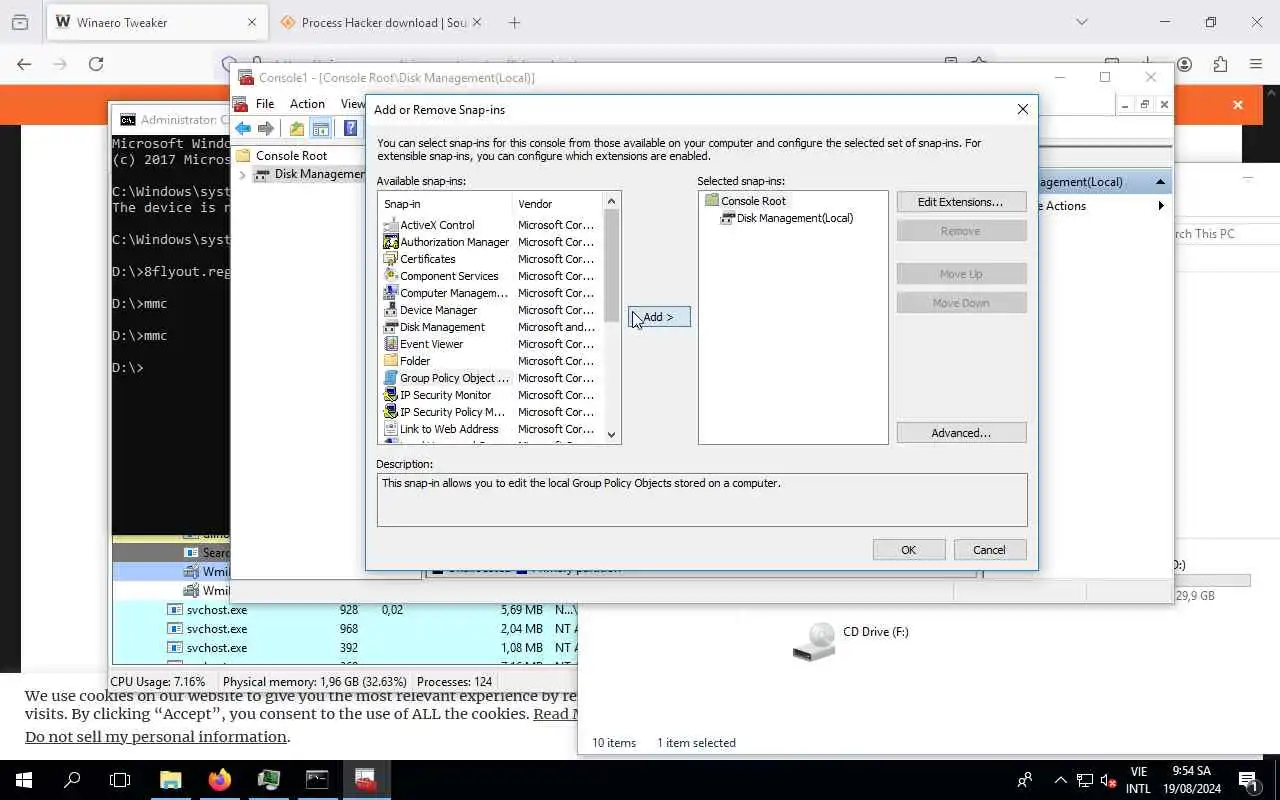Open File menu in MMC console

(x=265, y=104)
